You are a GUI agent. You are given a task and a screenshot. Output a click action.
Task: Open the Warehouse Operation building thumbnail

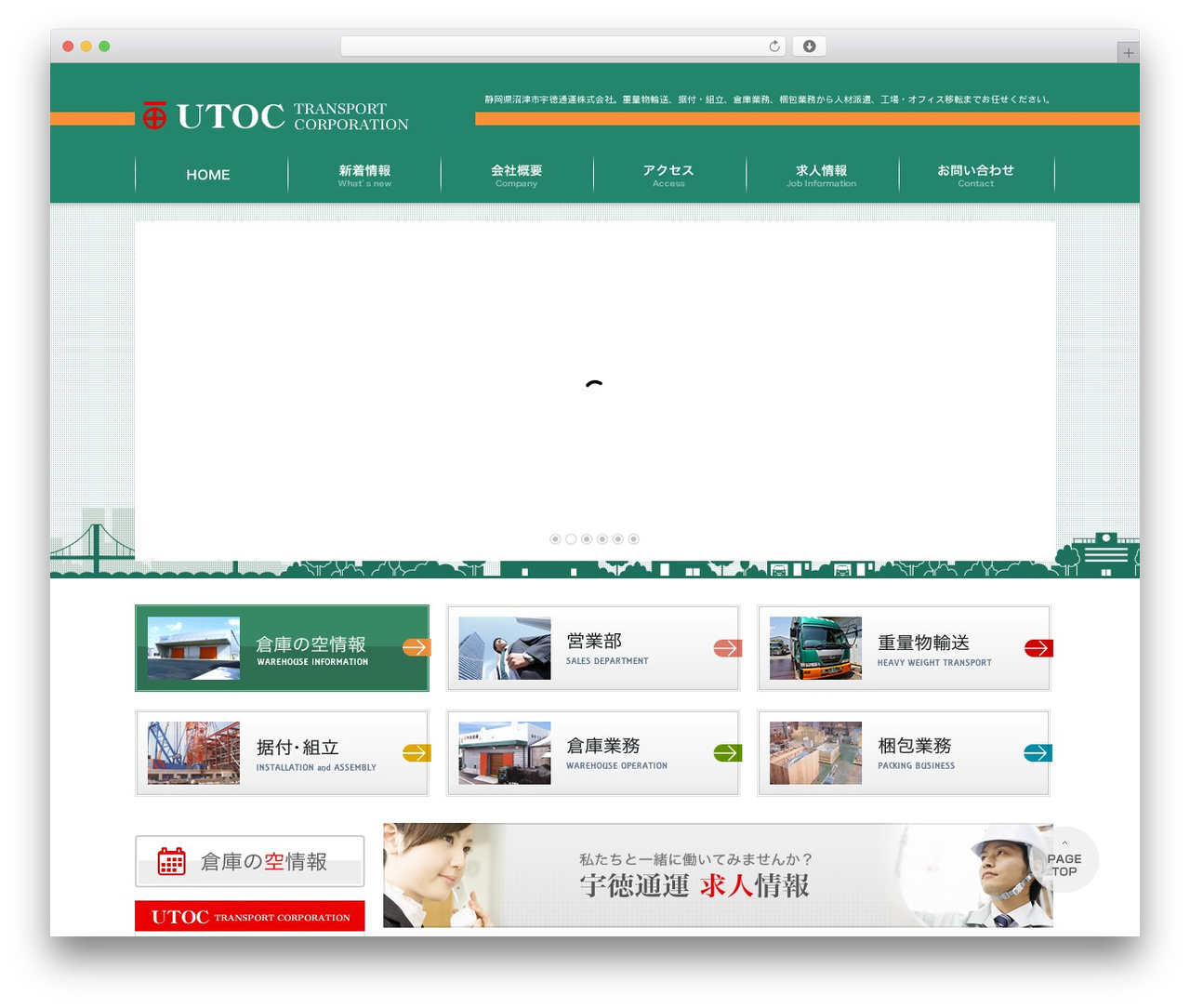[505, 753]
